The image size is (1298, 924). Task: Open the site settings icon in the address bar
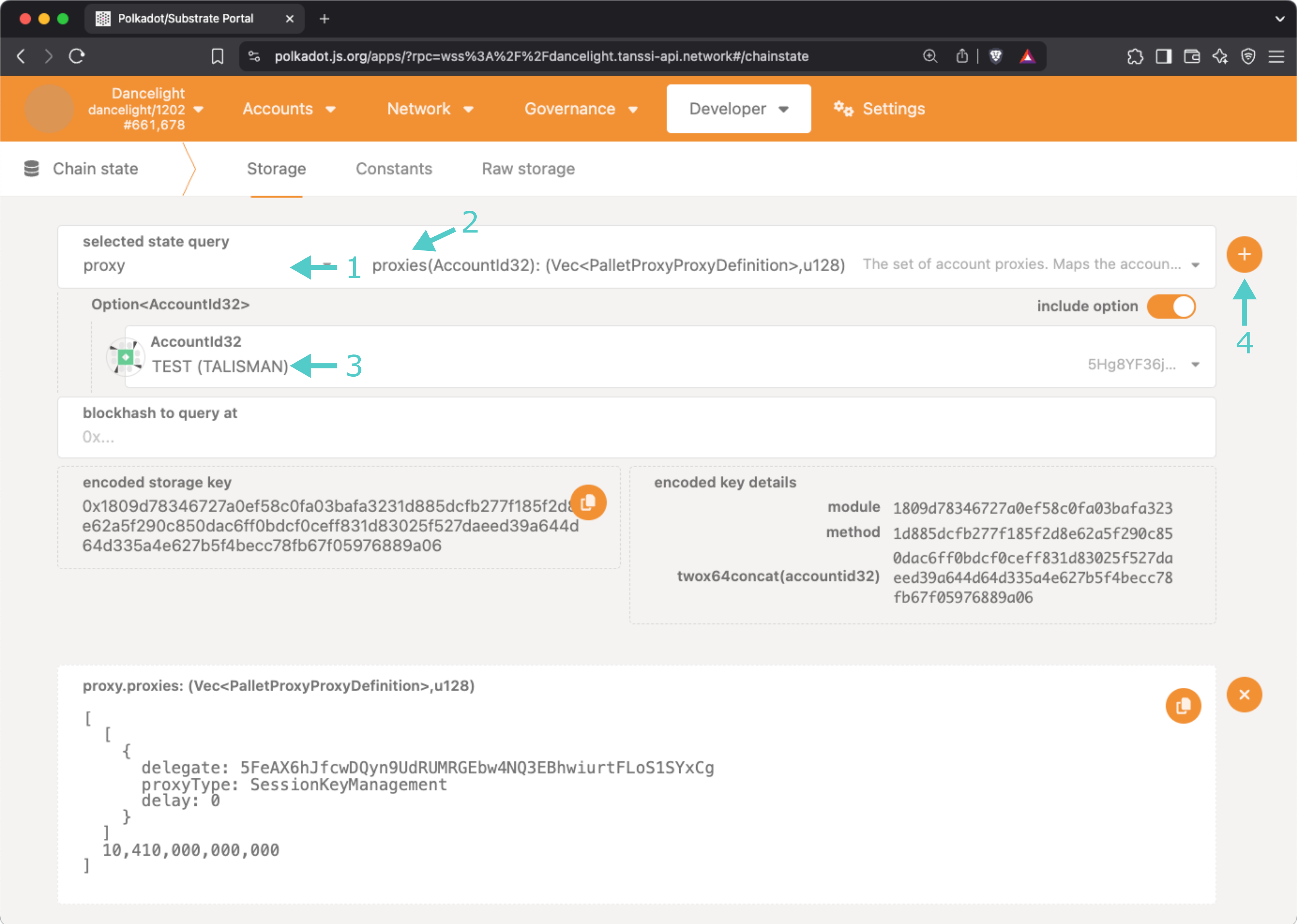click(254, 56)
